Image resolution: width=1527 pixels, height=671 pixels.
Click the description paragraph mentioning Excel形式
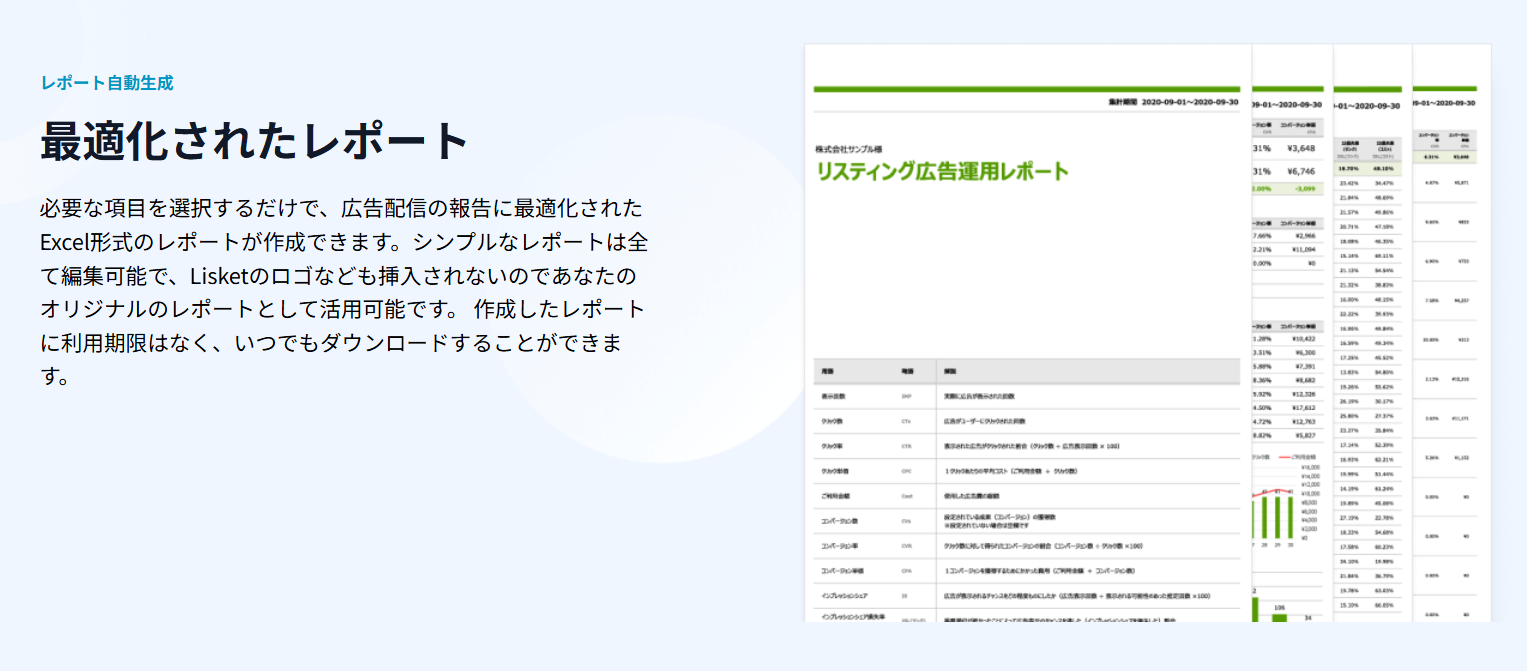pyautogui.click(x=342, y=293)
